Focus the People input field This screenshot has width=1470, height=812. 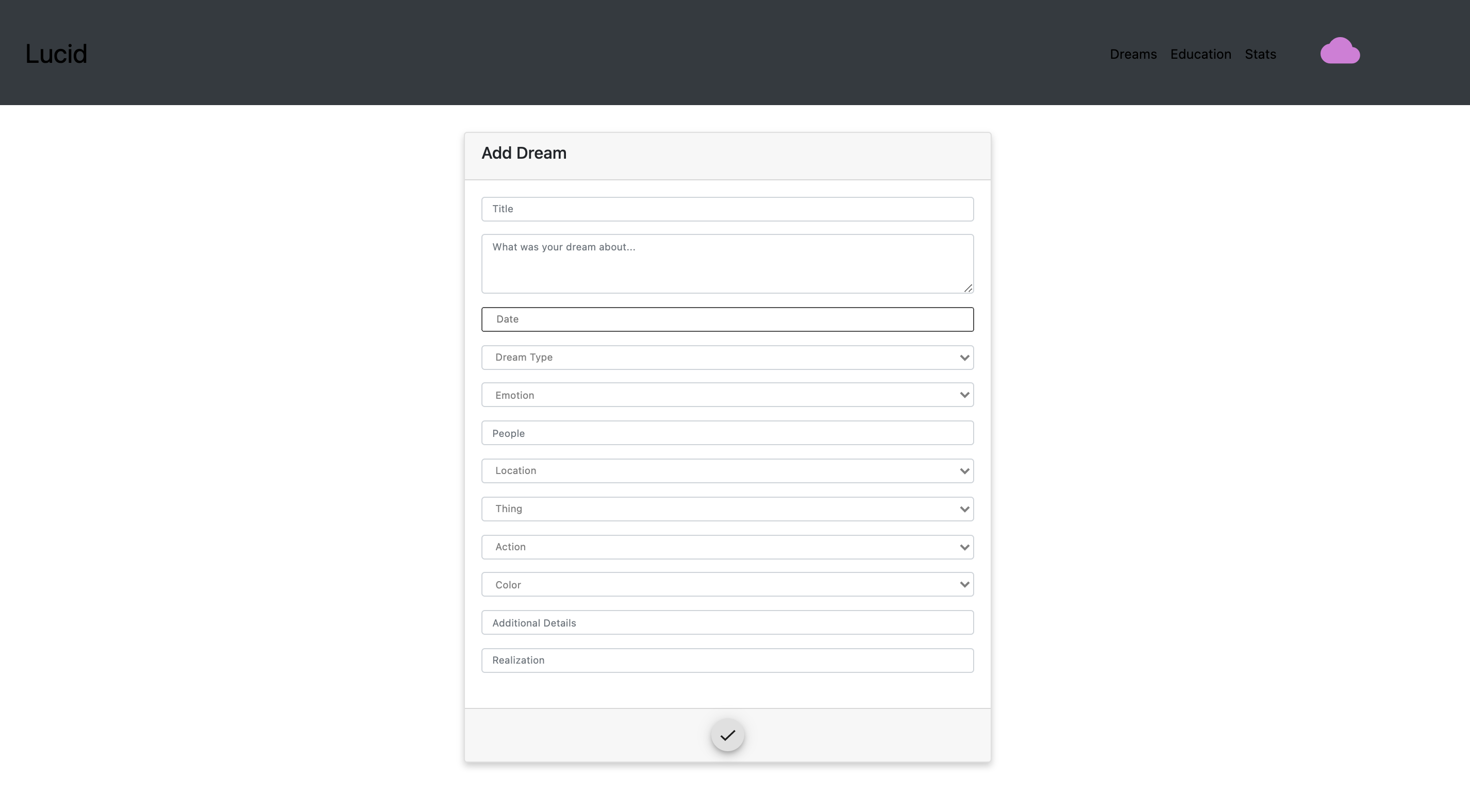coord(728,433)
